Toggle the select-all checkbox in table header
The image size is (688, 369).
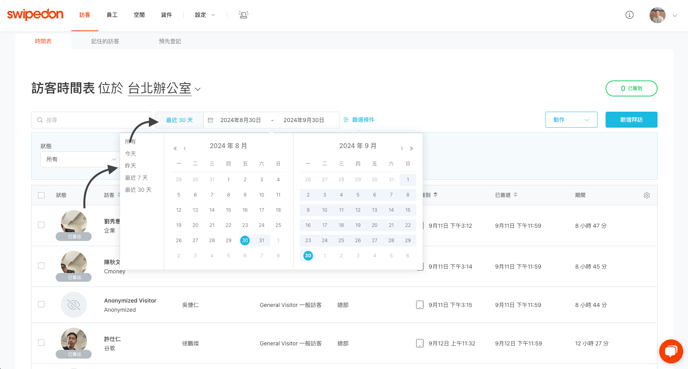pos(41,195)
